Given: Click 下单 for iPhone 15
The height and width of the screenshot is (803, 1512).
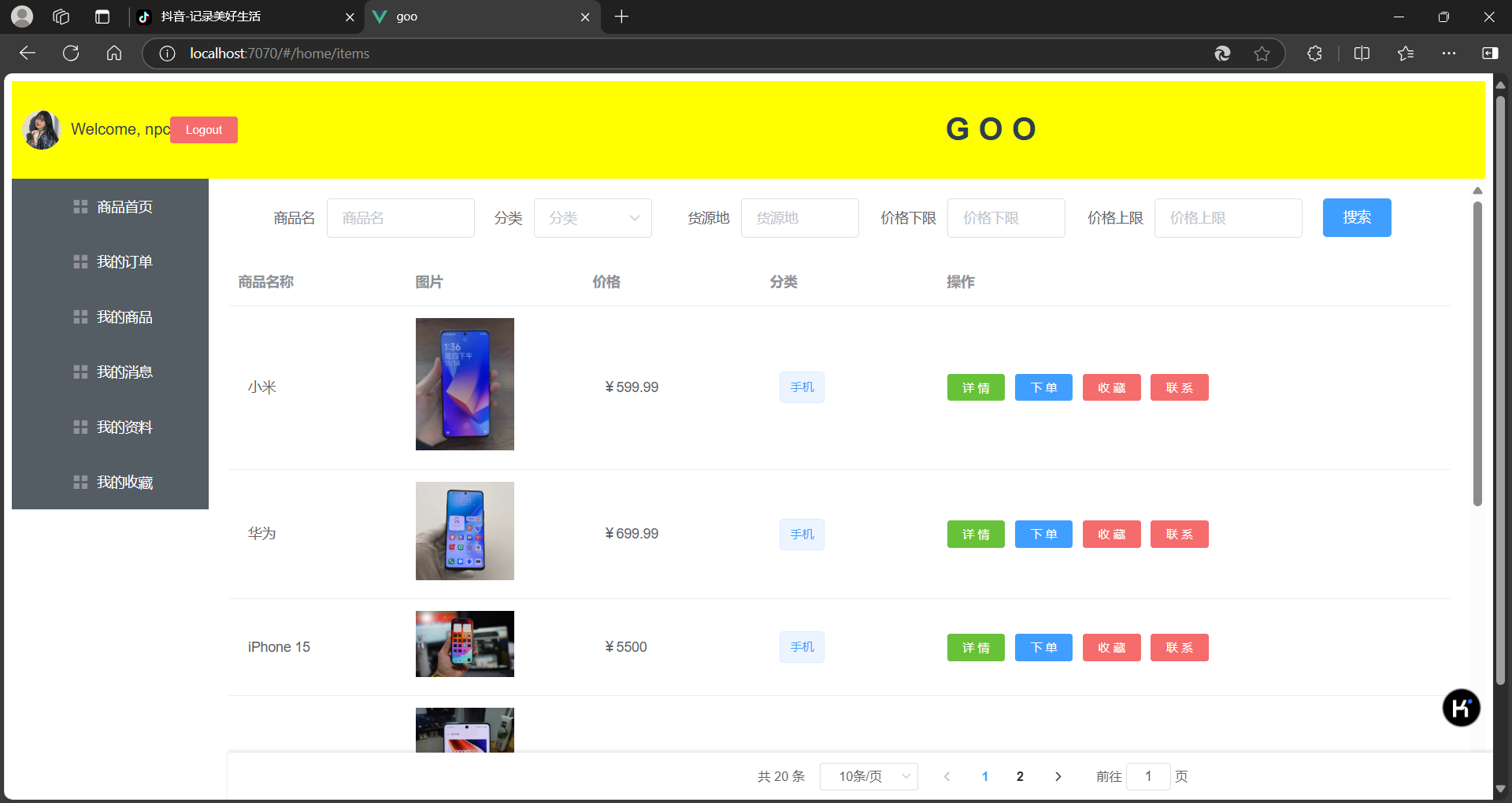Looking at the screenshot, I should pos(1043,648).
